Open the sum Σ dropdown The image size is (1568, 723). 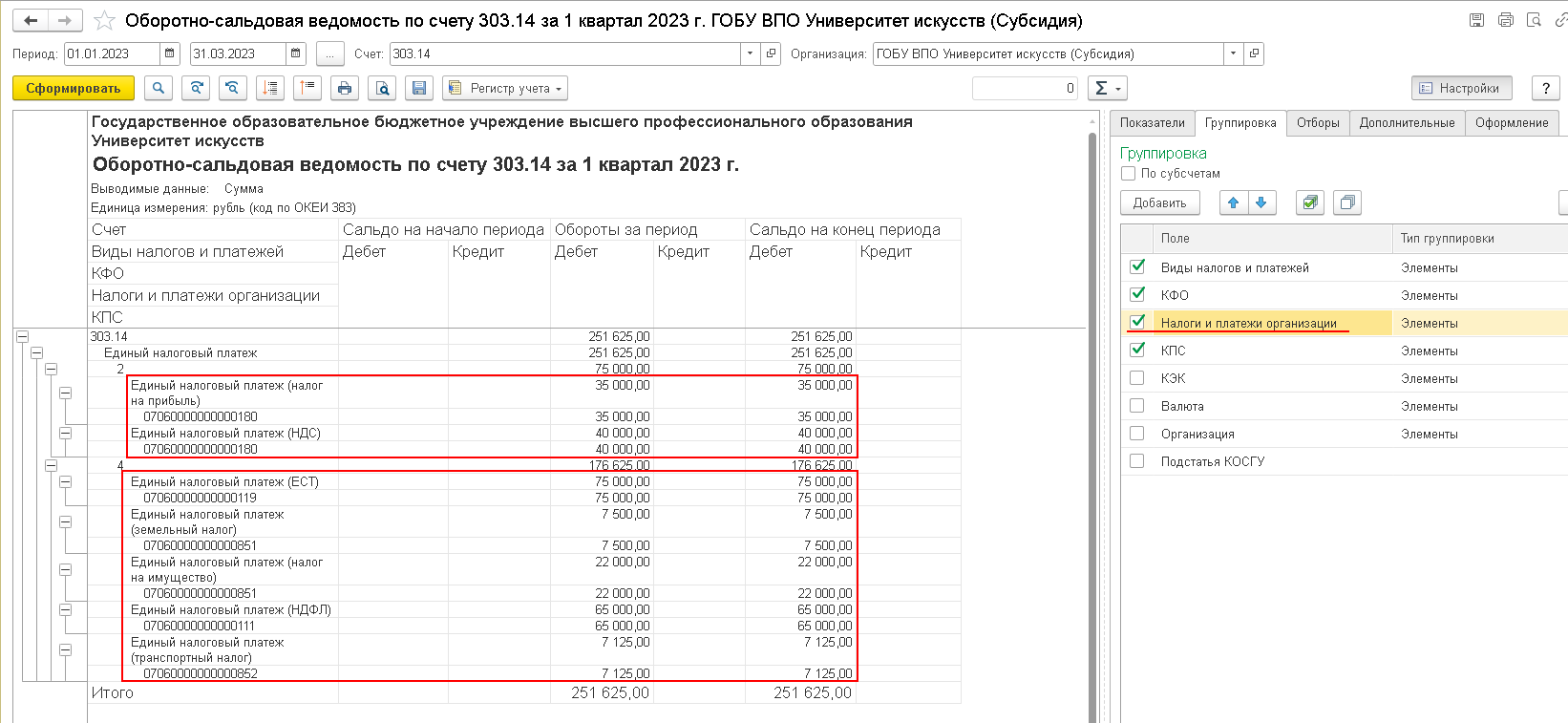click(x=1108, y=88)
